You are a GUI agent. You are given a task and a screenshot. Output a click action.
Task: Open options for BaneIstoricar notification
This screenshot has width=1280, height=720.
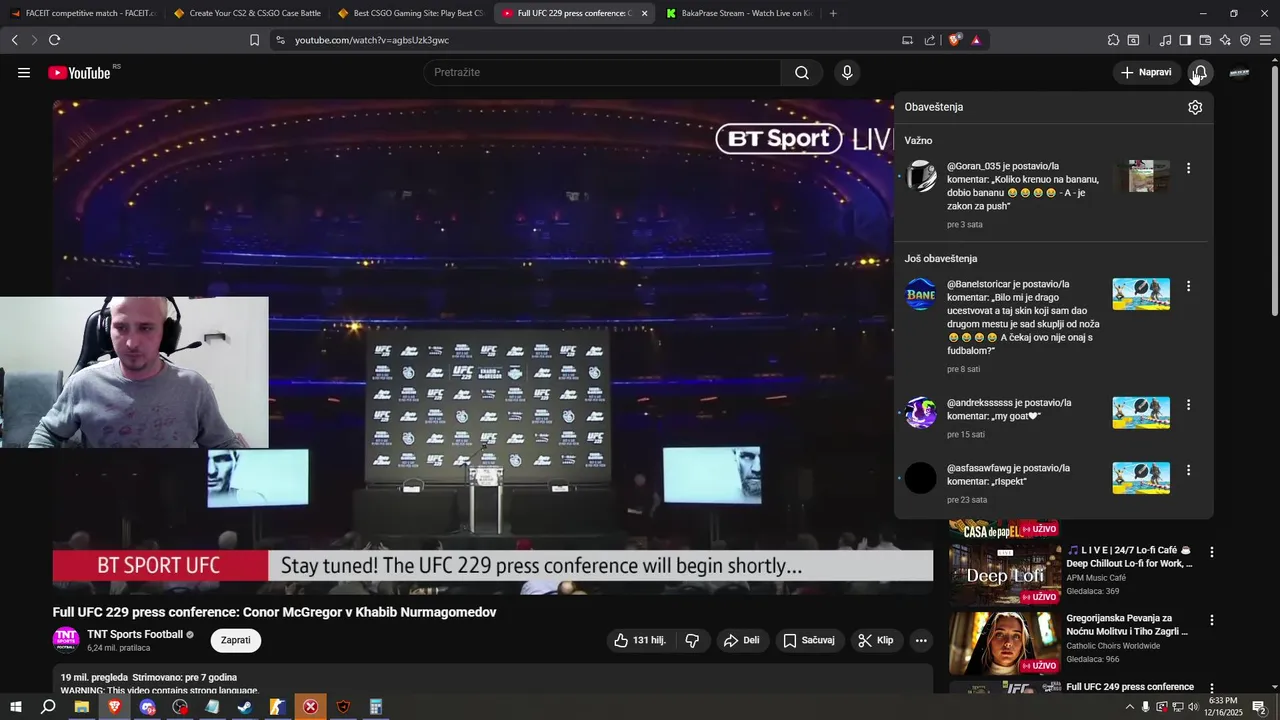(1188, 286)
